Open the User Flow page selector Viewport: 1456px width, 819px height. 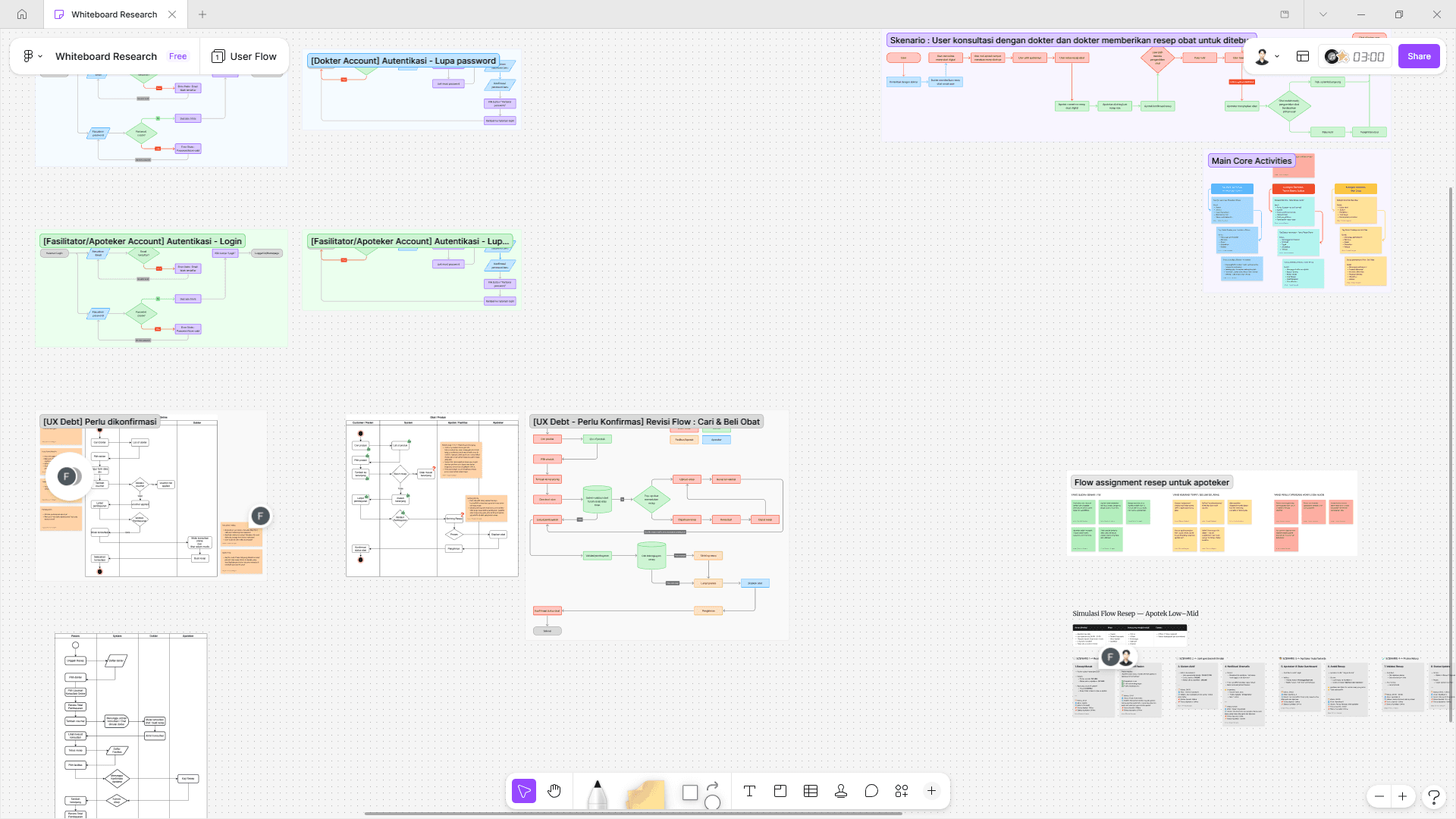[244, 56]
